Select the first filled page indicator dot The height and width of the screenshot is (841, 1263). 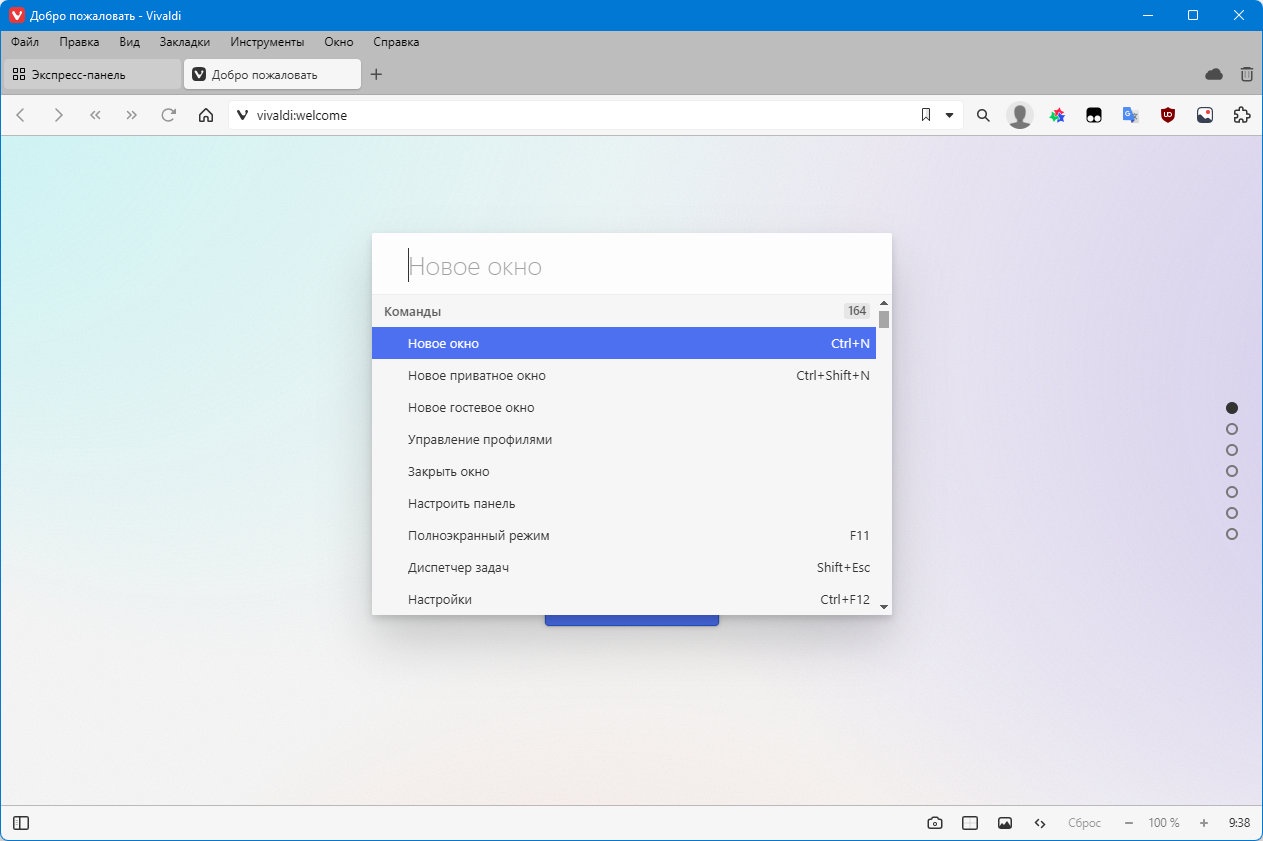[x=1232, y=408]
